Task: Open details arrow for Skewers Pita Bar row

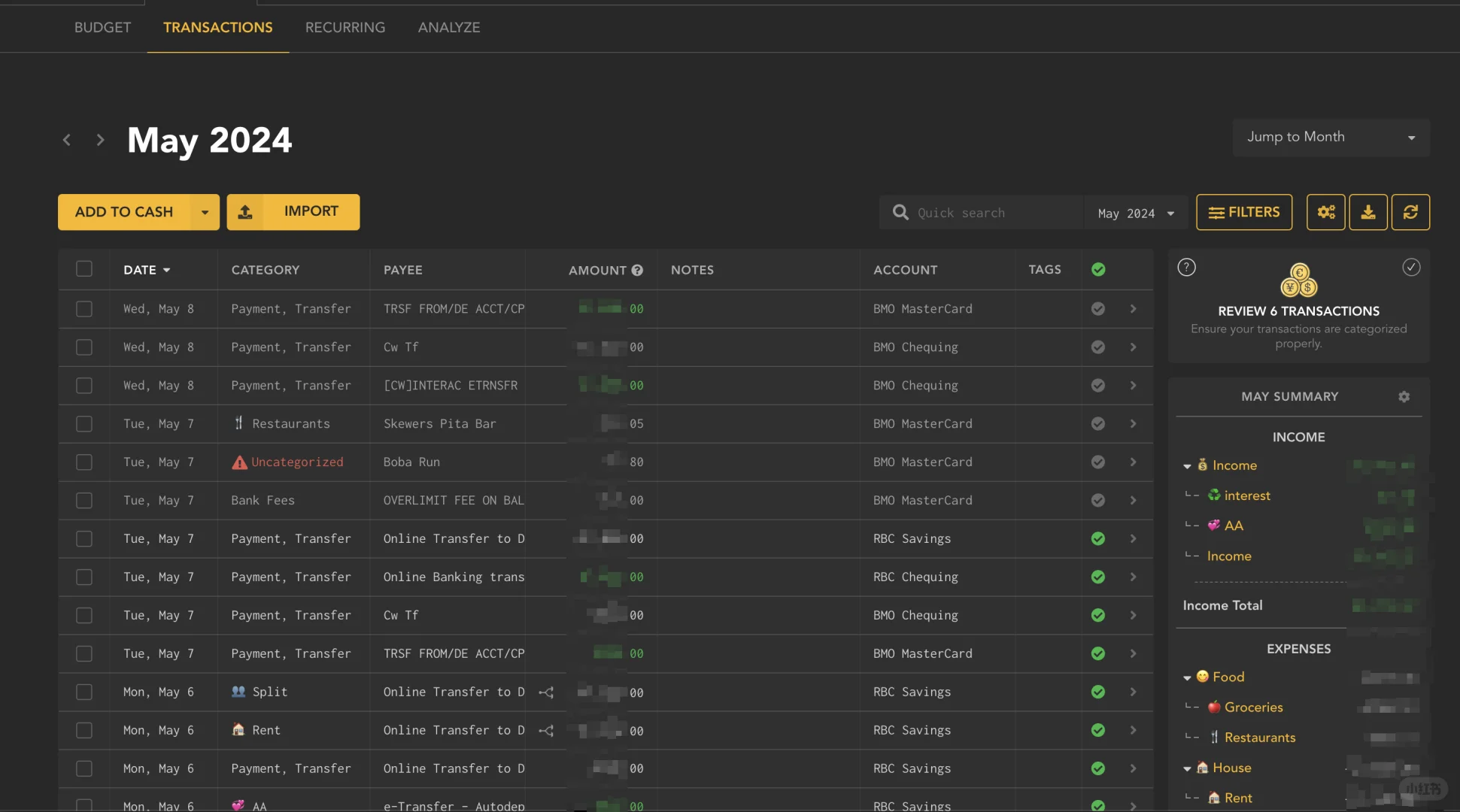Action: tap(1133, 424)
